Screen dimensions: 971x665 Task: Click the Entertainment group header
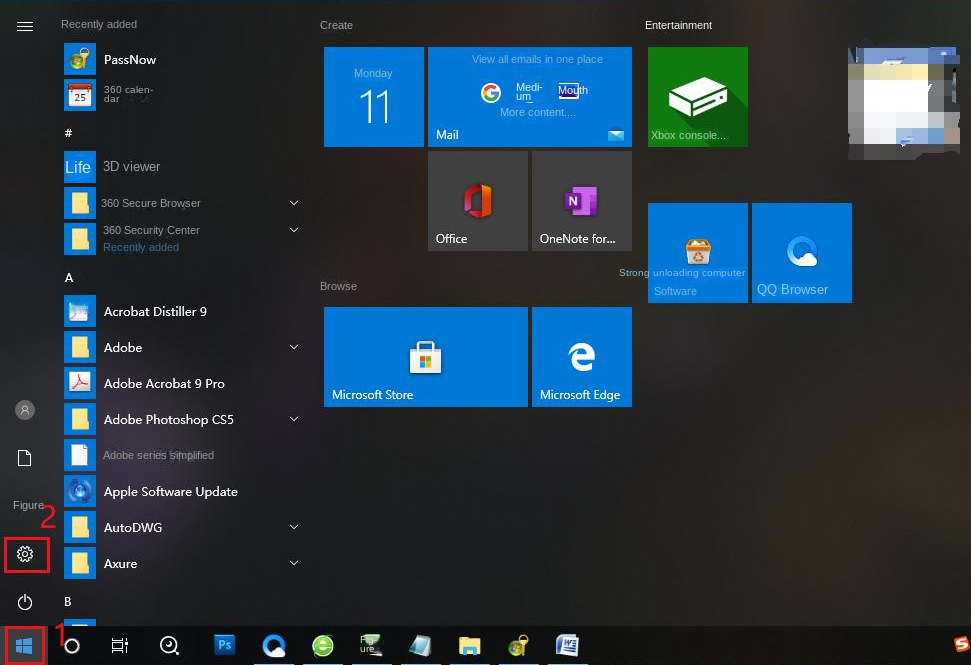click(678, 25)
